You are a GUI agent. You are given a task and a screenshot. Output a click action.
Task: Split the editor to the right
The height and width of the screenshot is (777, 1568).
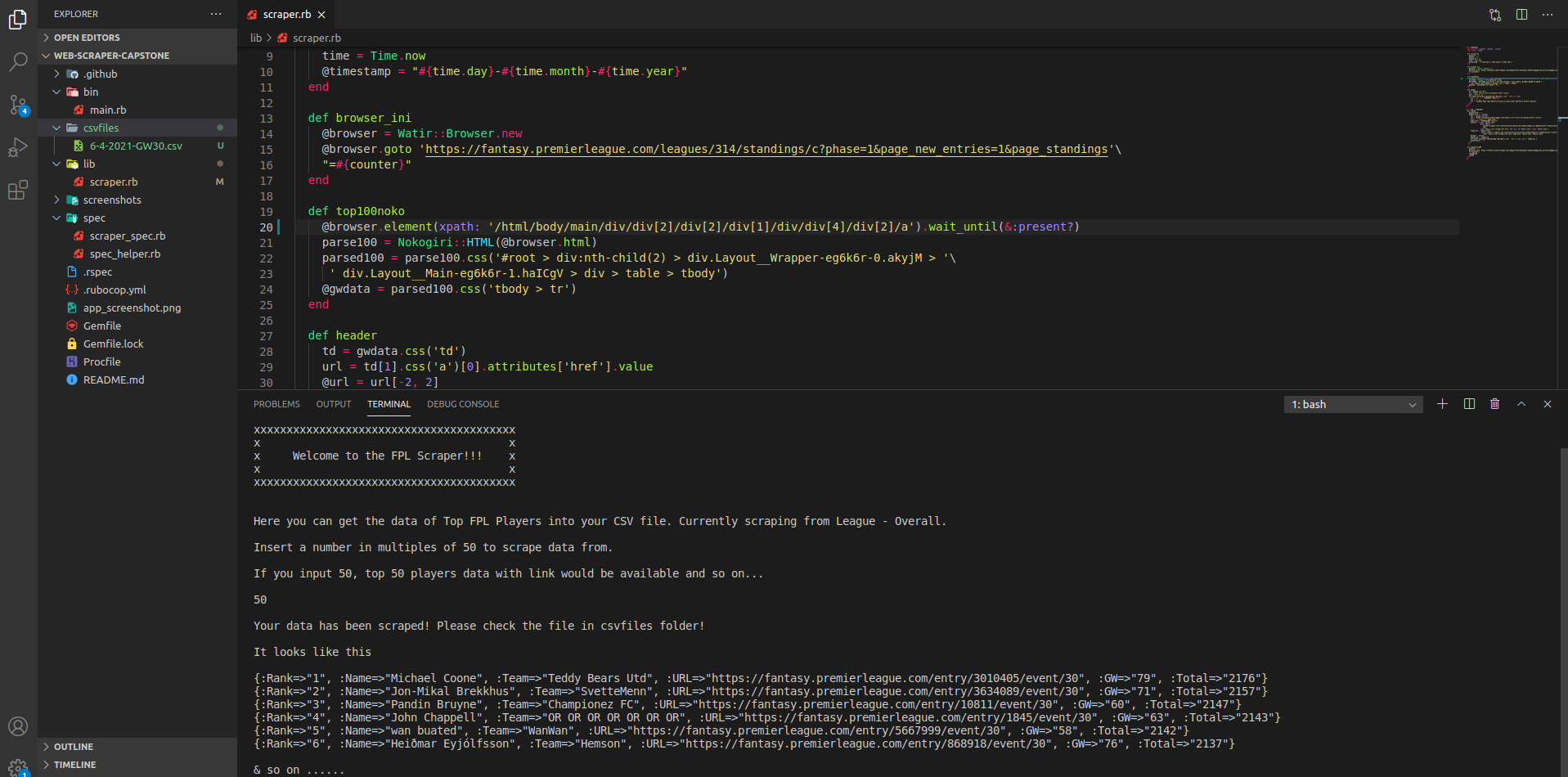point(1521,15)
